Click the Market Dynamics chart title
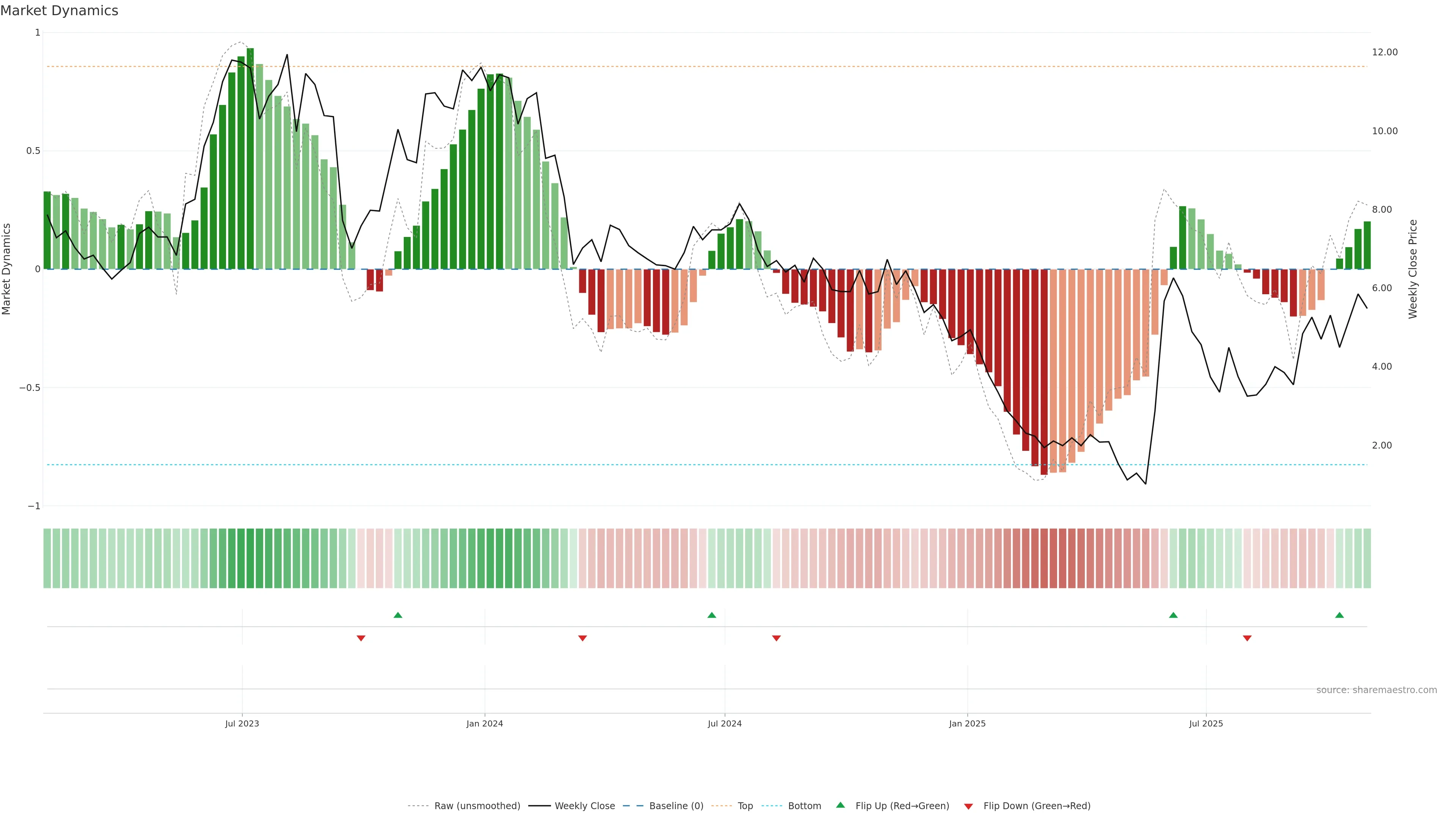 pos(60,11)
